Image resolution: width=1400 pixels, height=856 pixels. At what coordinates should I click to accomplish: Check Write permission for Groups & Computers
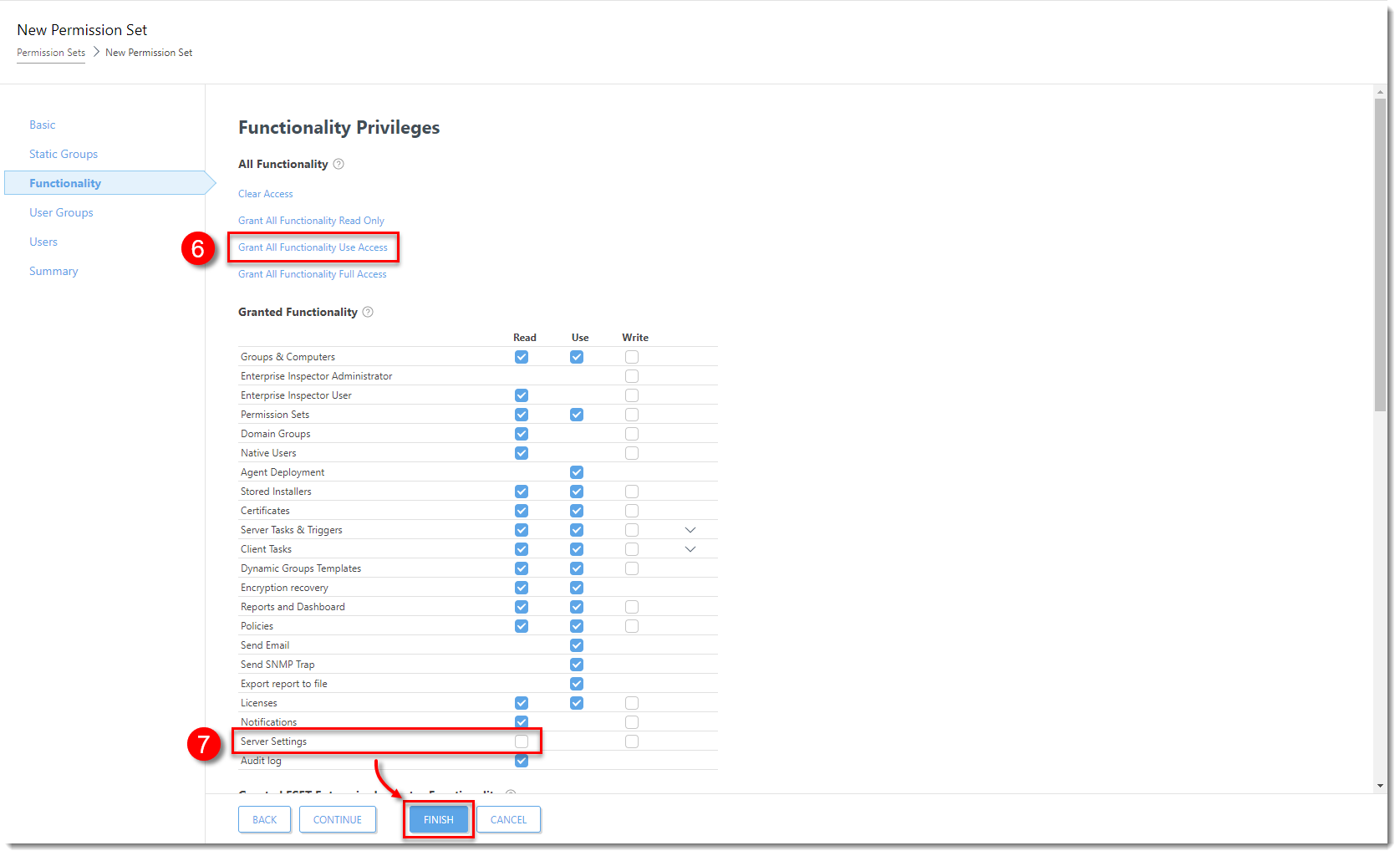(x=632, y=357)
